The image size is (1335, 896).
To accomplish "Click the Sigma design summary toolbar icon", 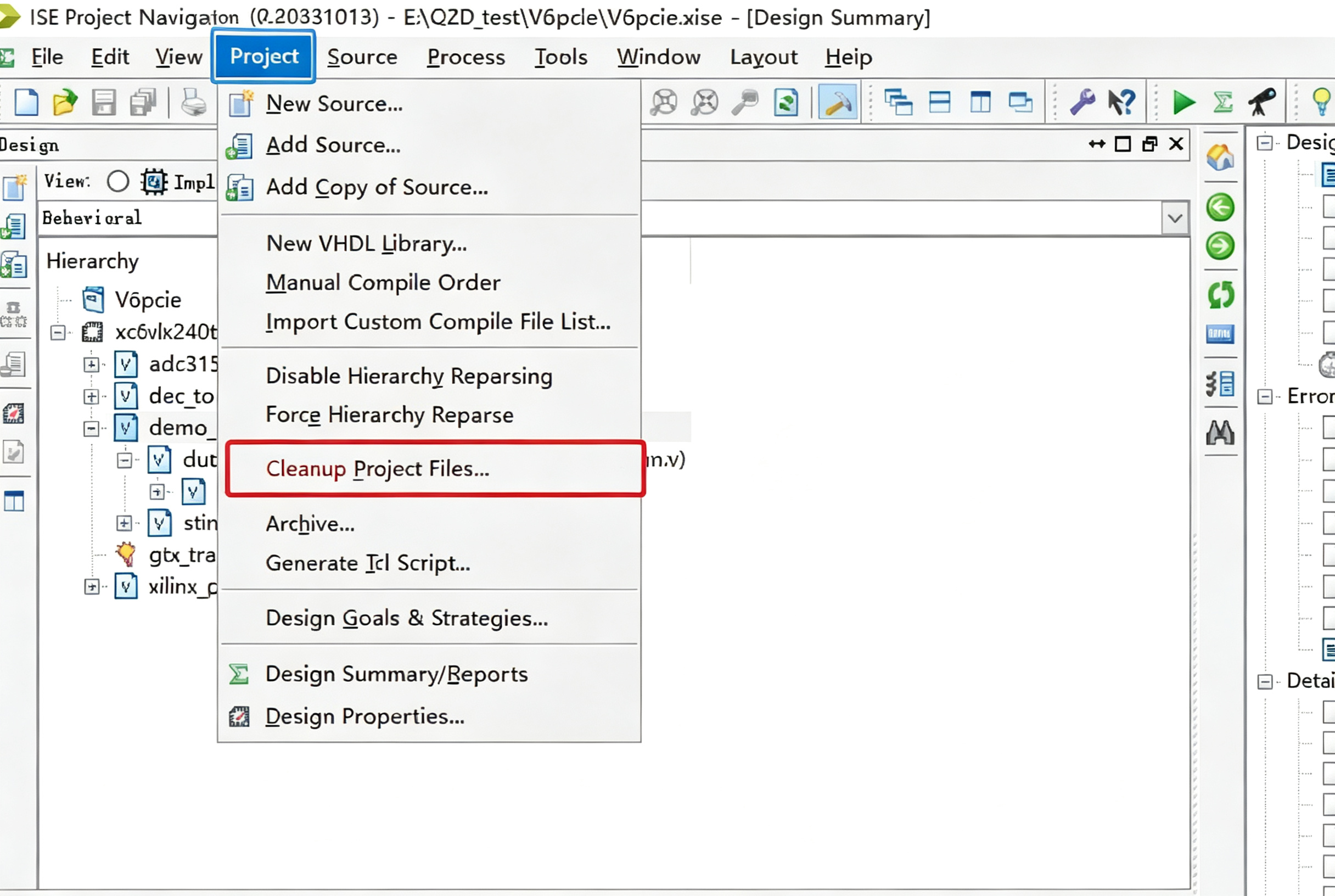I will 1222,103.
